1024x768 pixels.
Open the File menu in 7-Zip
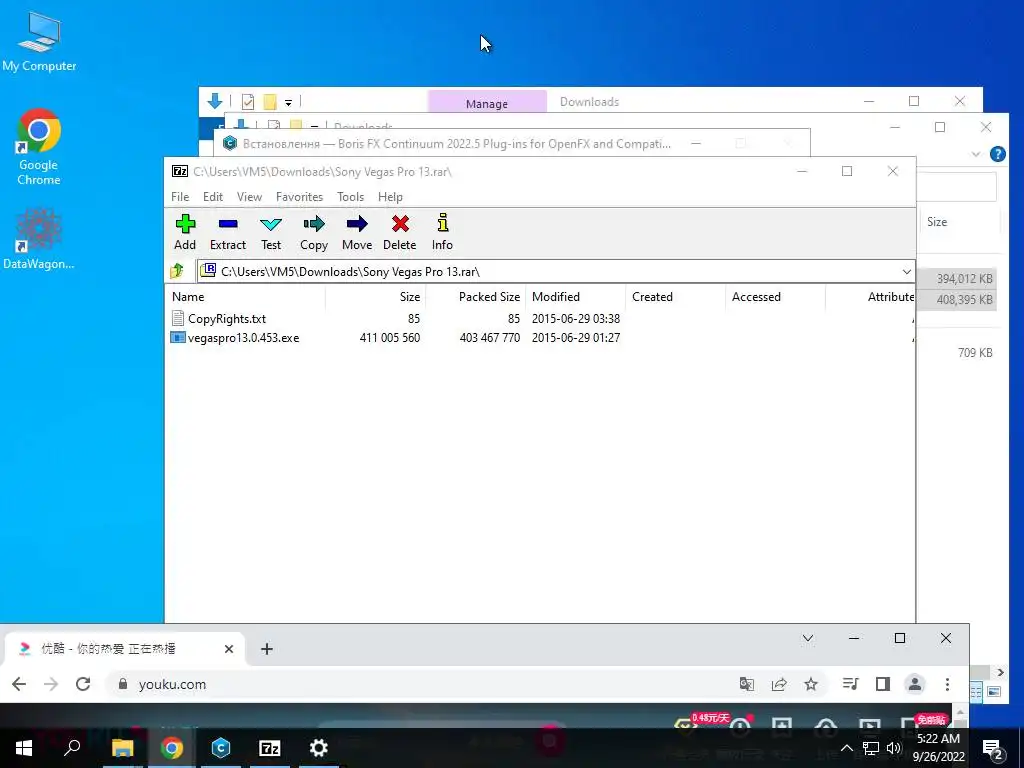coord(180,197)
